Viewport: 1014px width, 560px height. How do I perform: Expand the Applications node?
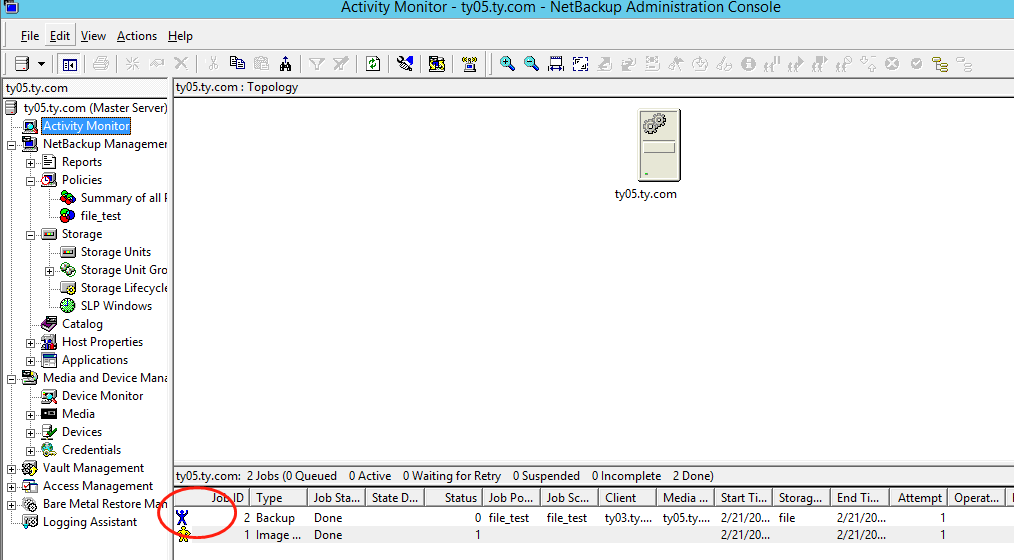click(30, 361)
